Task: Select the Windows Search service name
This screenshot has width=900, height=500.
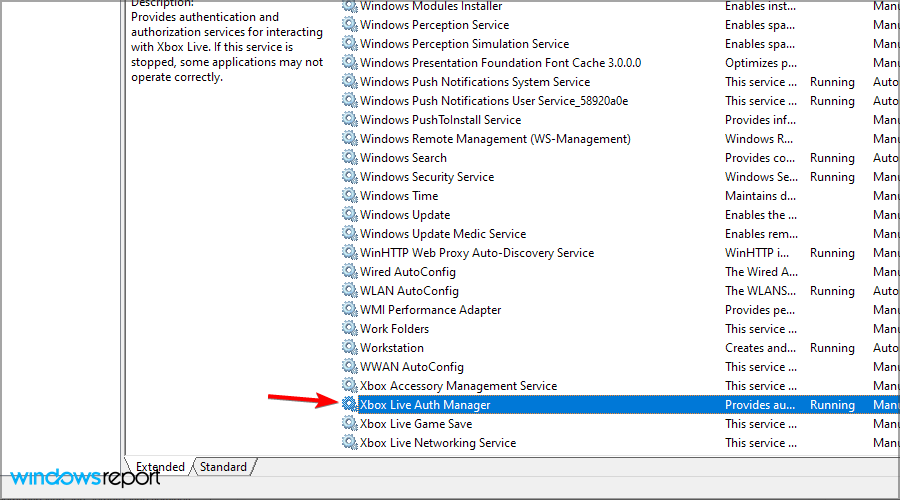Action: (403, 158)
